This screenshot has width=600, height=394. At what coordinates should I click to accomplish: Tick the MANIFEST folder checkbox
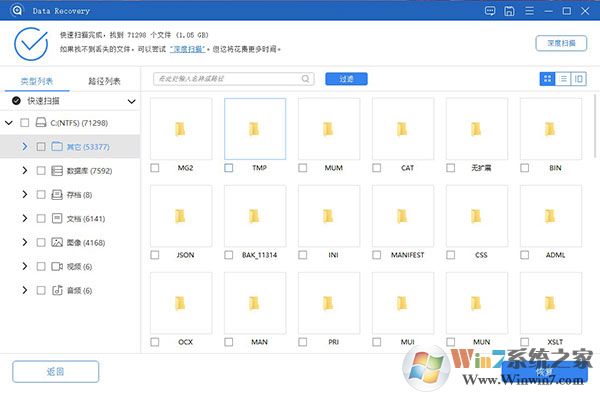(377, 255)
